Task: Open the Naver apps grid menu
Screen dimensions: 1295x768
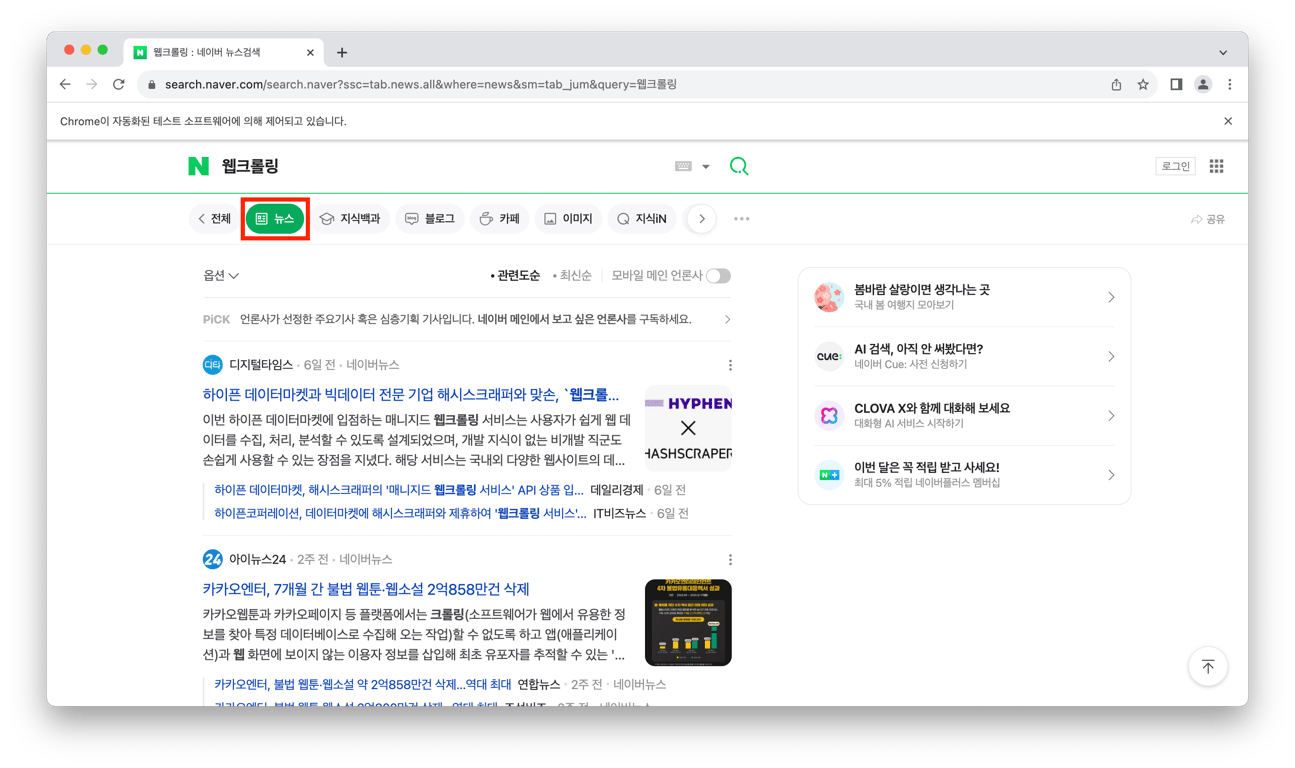Action: (x=1216, y=166)
